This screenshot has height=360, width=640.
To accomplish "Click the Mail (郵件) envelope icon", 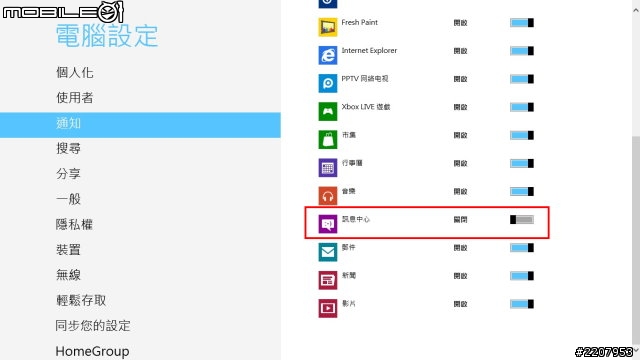I will (328, 252).
